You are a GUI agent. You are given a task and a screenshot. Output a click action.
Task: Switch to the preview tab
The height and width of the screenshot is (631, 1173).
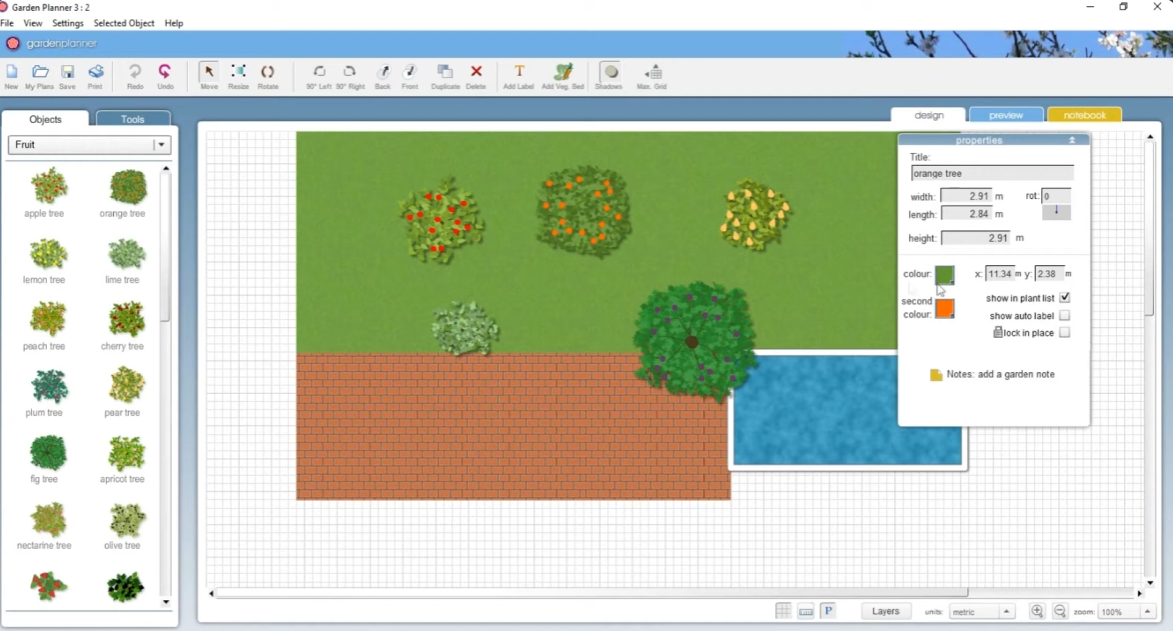(x=1005, y=115)
